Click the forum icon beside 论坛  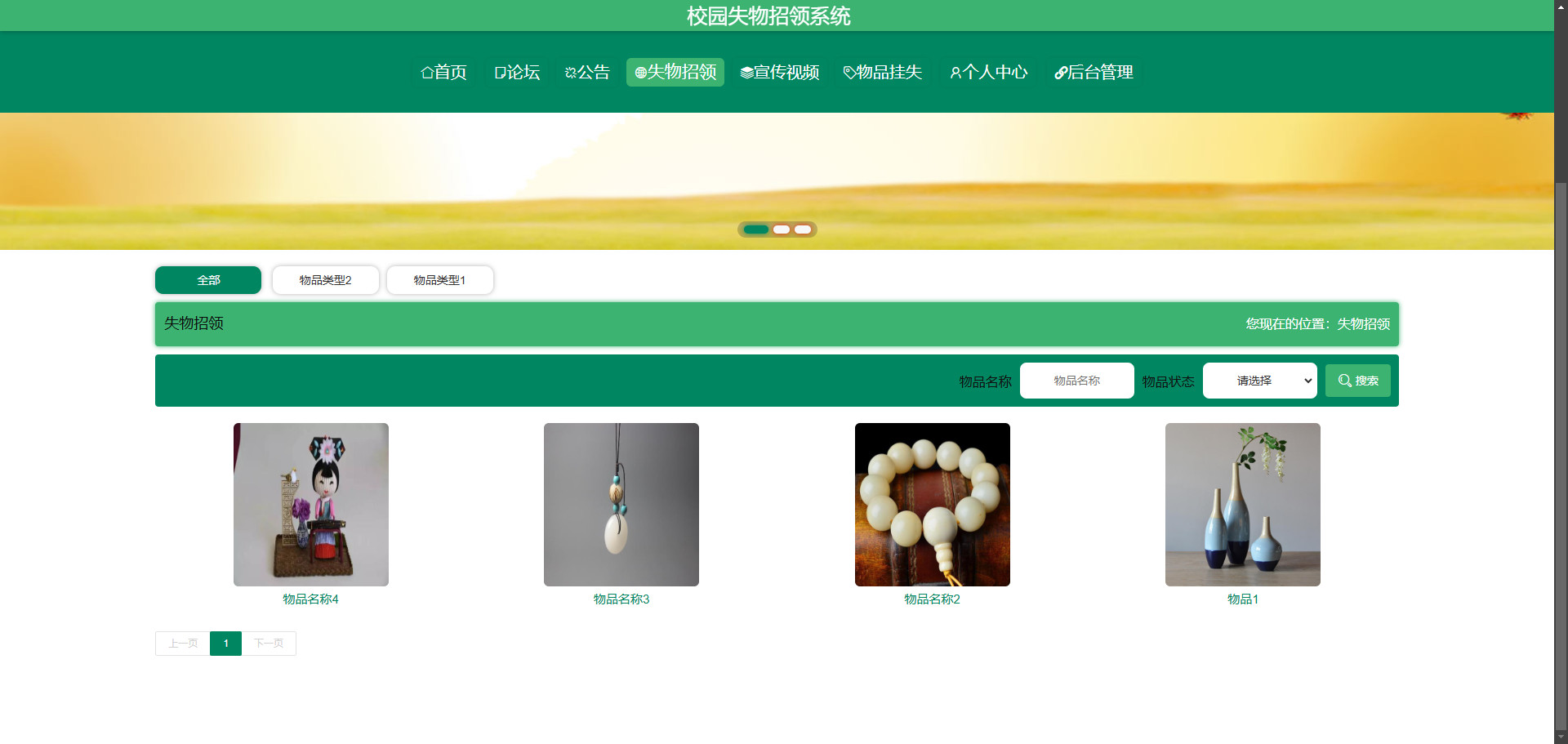[500, 73]
